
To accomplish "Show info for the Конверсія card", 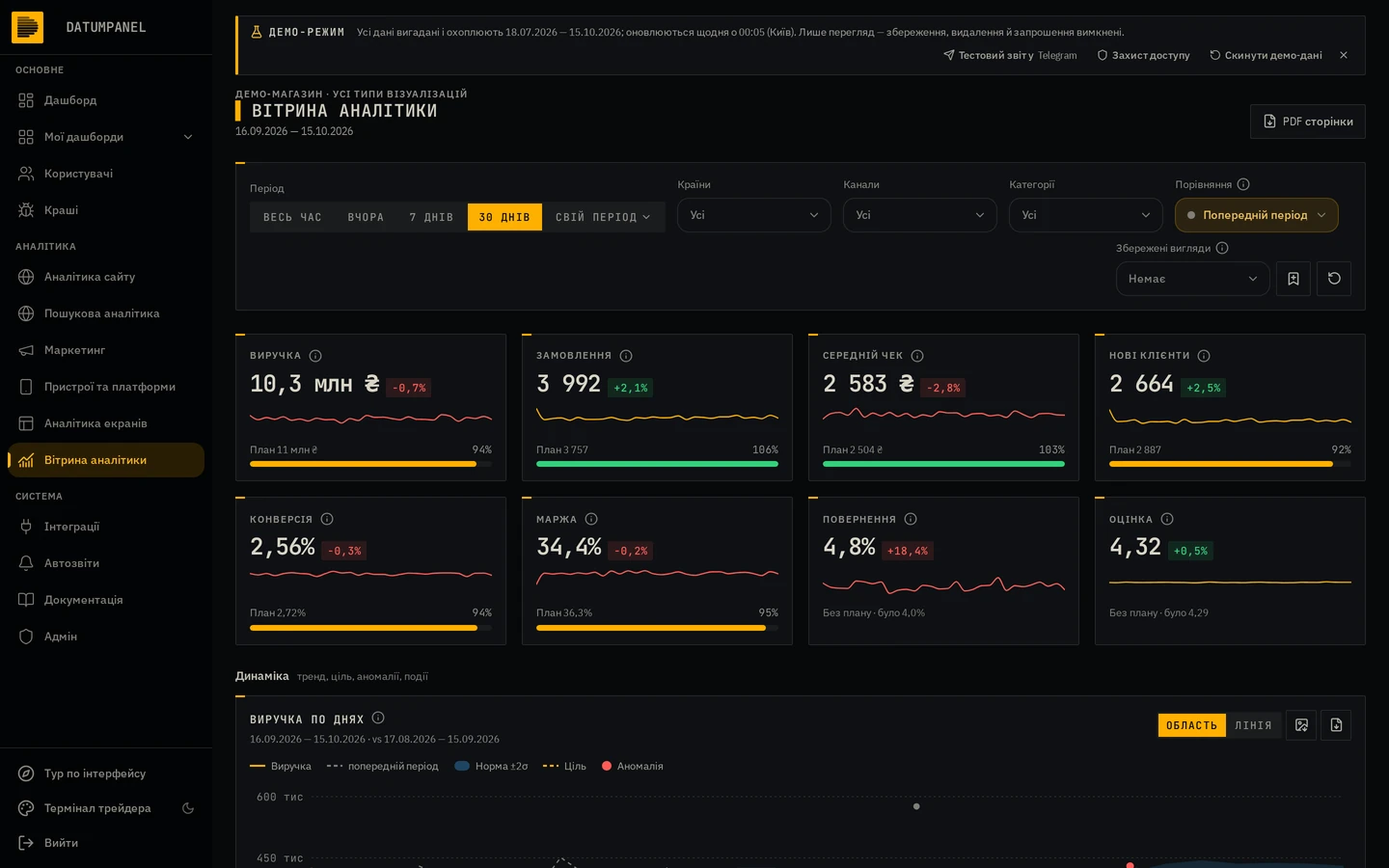I will (x=327, y=519).
